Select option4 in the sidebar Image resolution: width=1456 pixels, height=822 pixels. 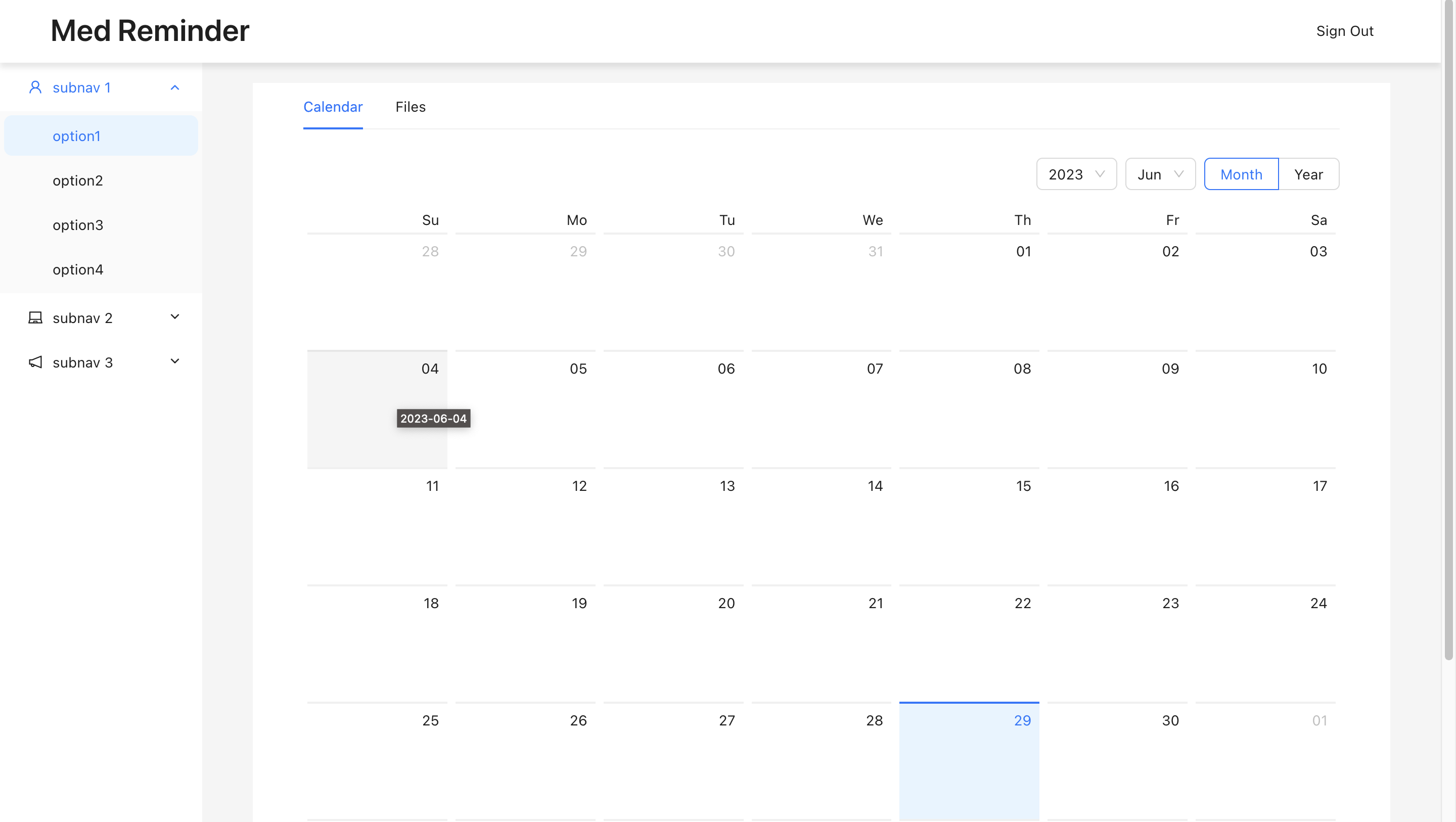78,269
